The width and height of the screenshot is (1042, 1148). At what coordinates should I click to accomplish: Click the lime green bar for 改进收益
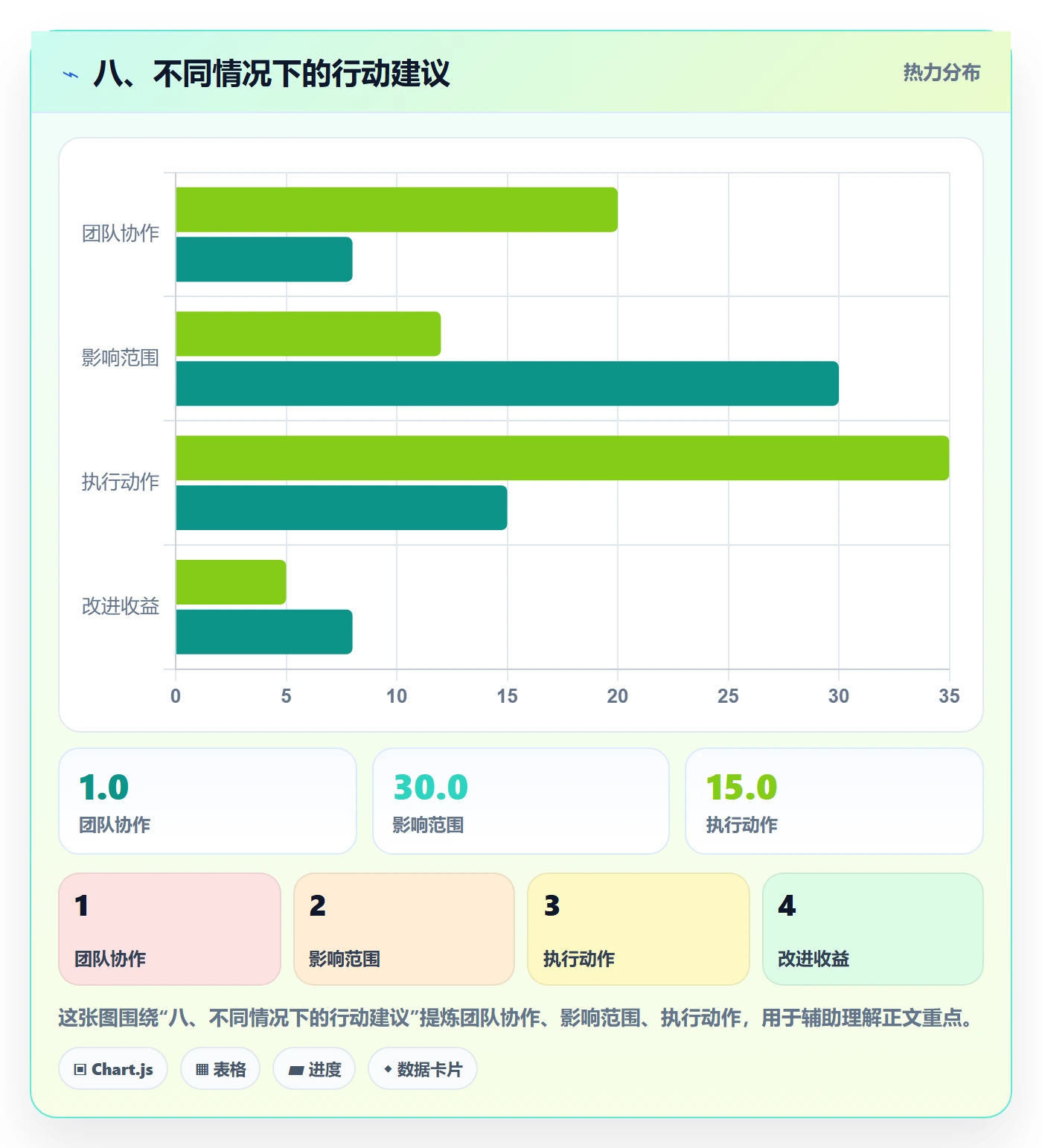(x=231, y=582)
